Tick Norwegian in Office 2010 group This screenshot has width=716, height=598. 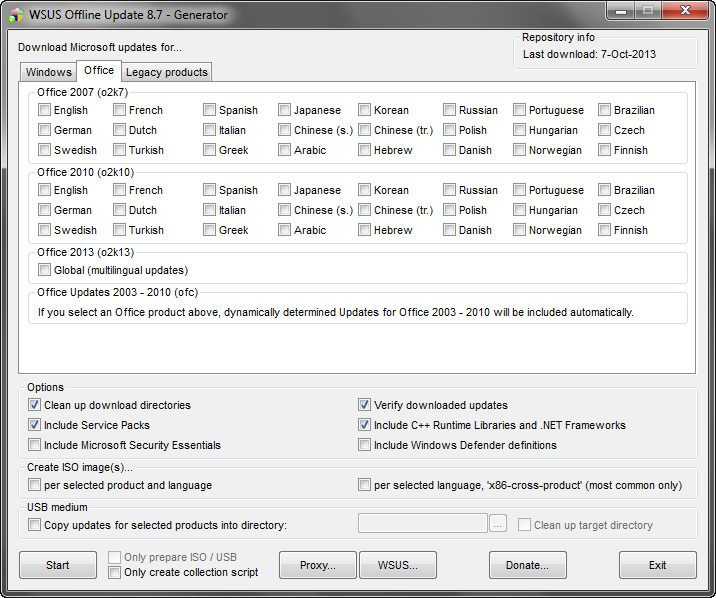pos(519,230)
